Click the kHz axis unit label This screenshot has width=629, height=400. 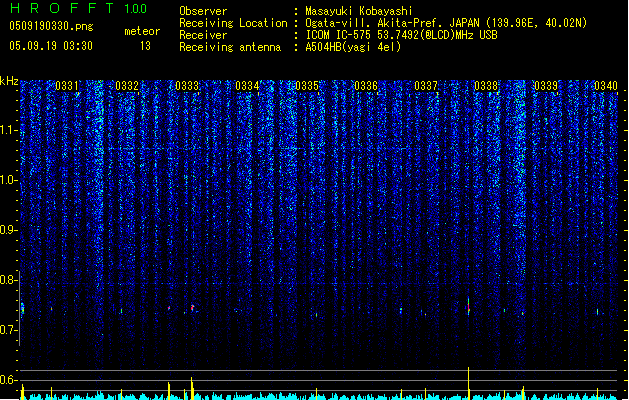(9, 81)
